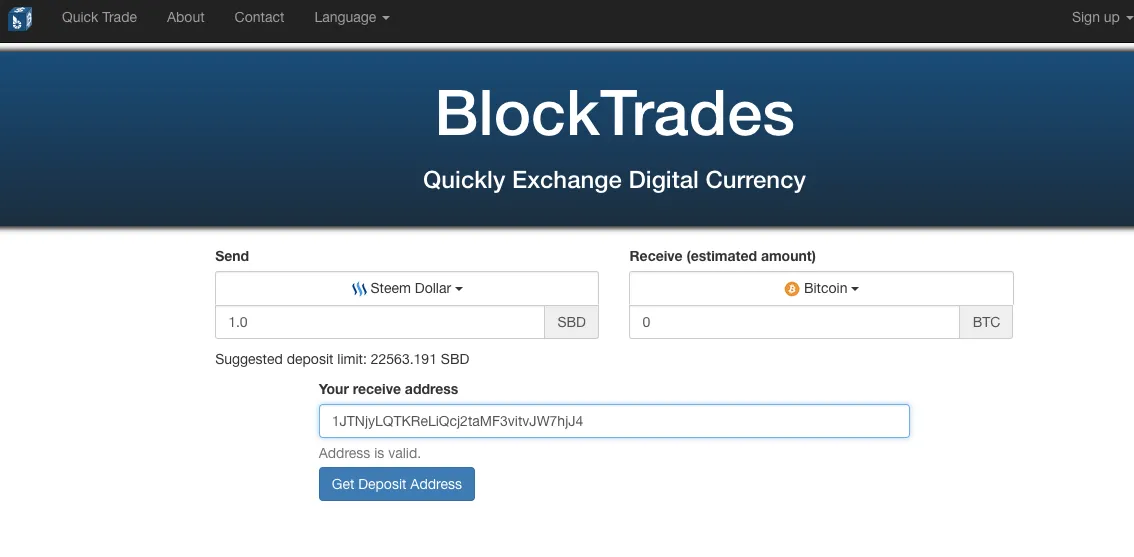Click the BlockTrades cube logo icon
This screenshot has height=557, width=1134.
[20, 17]
